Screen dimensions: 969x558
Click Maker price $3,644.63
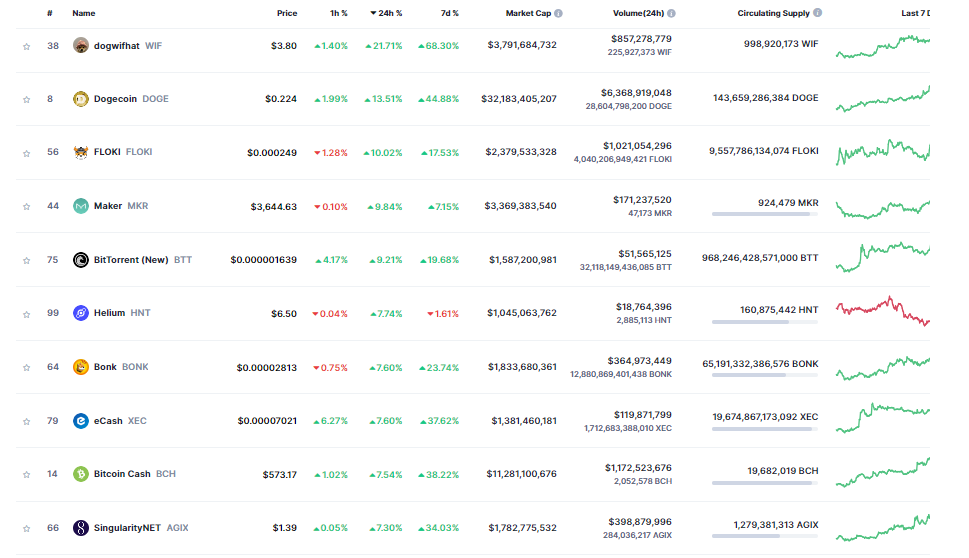[x=273, y=206]
